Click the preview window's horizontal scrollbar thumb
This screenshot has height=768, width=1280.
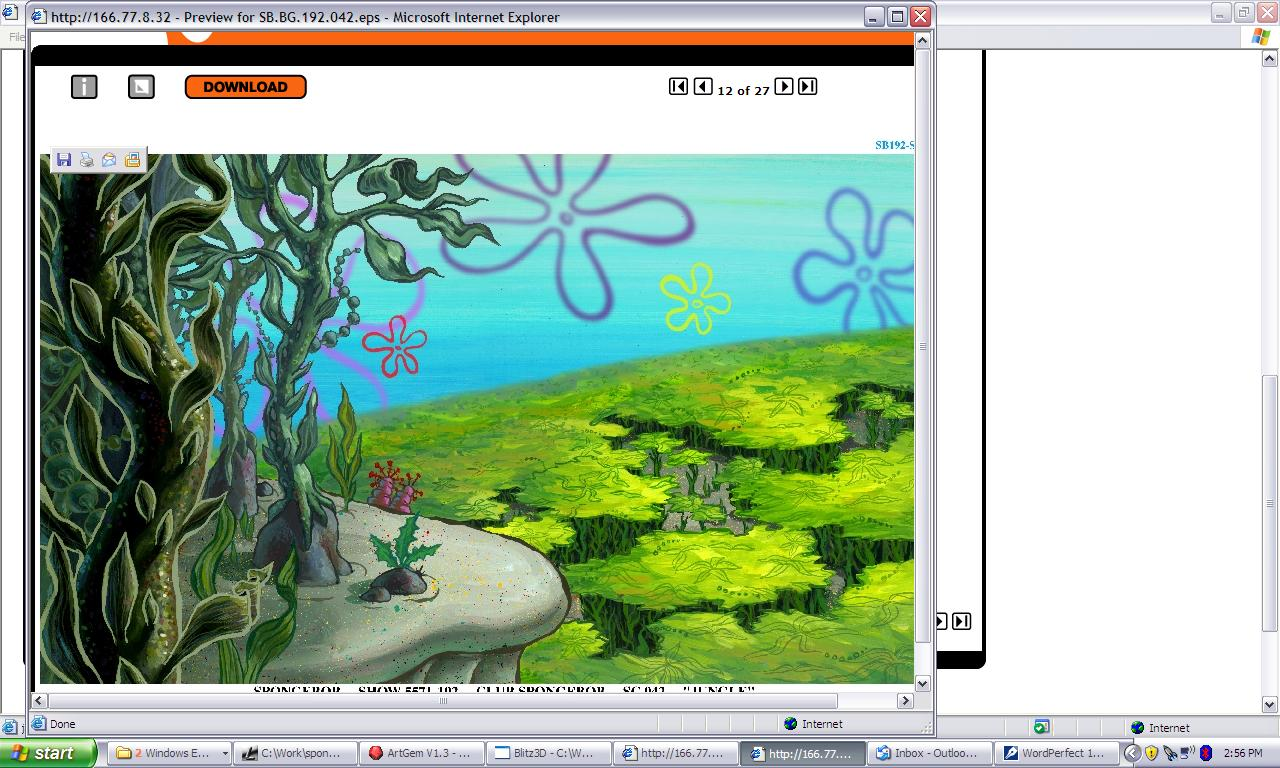point(443,701)
